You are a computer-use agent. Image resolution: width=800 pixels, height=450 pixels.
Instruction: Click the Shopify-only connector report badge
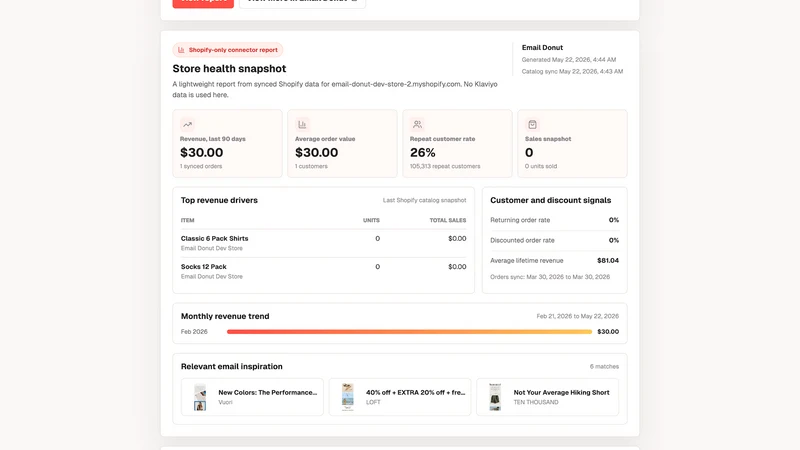pyautogui.click(x=228, y=50)
